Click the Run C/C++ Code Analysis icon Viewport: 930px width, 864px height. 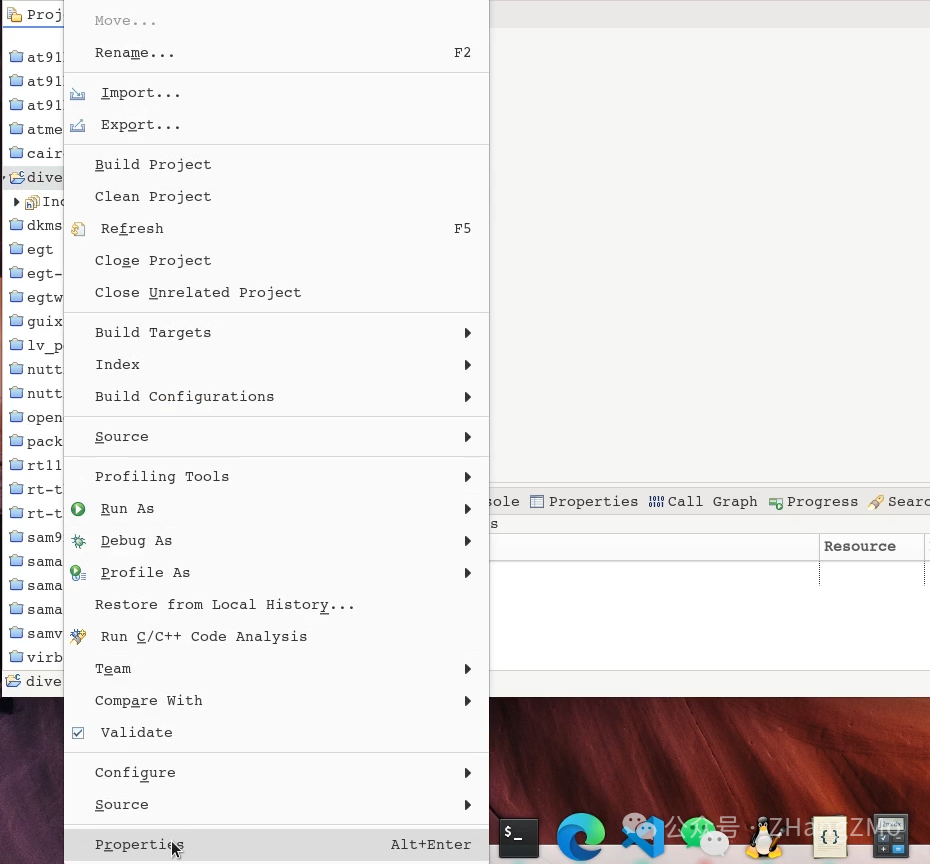(78, 637)
